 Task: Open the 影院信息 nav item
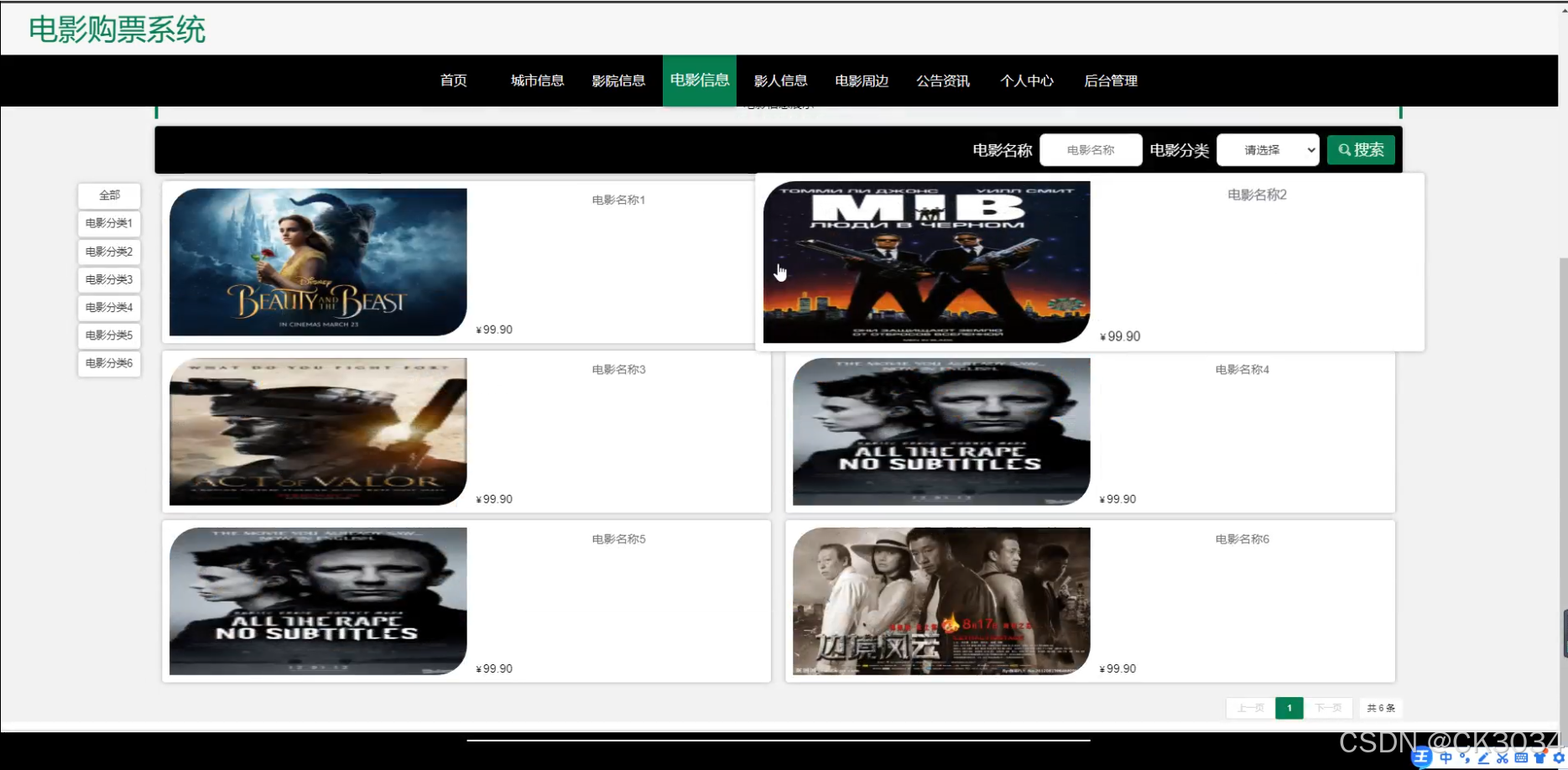click(x=618, y=81)
